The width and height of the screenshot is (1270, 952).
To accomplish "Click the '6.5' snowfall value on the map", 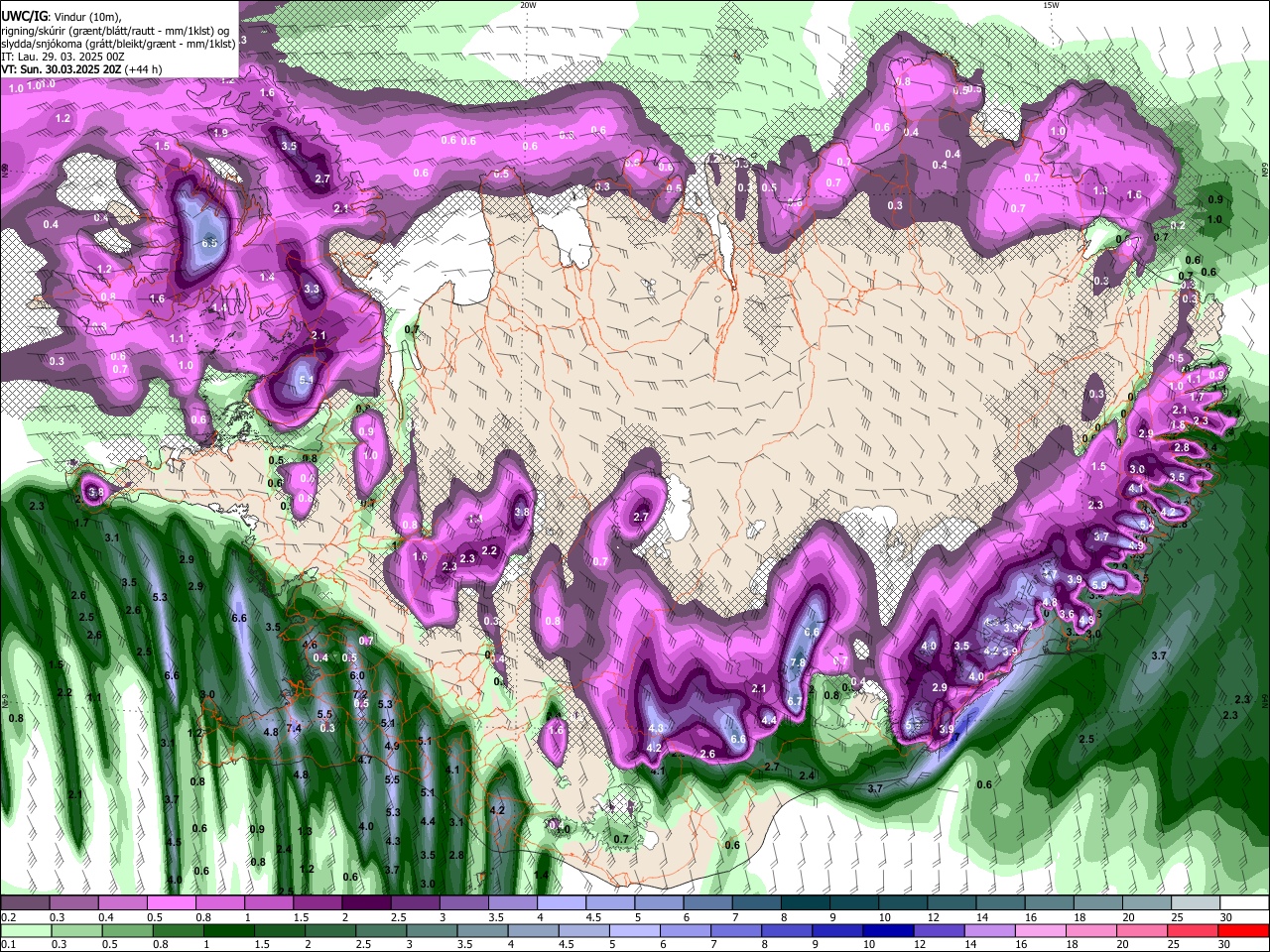I will point(209,243).
